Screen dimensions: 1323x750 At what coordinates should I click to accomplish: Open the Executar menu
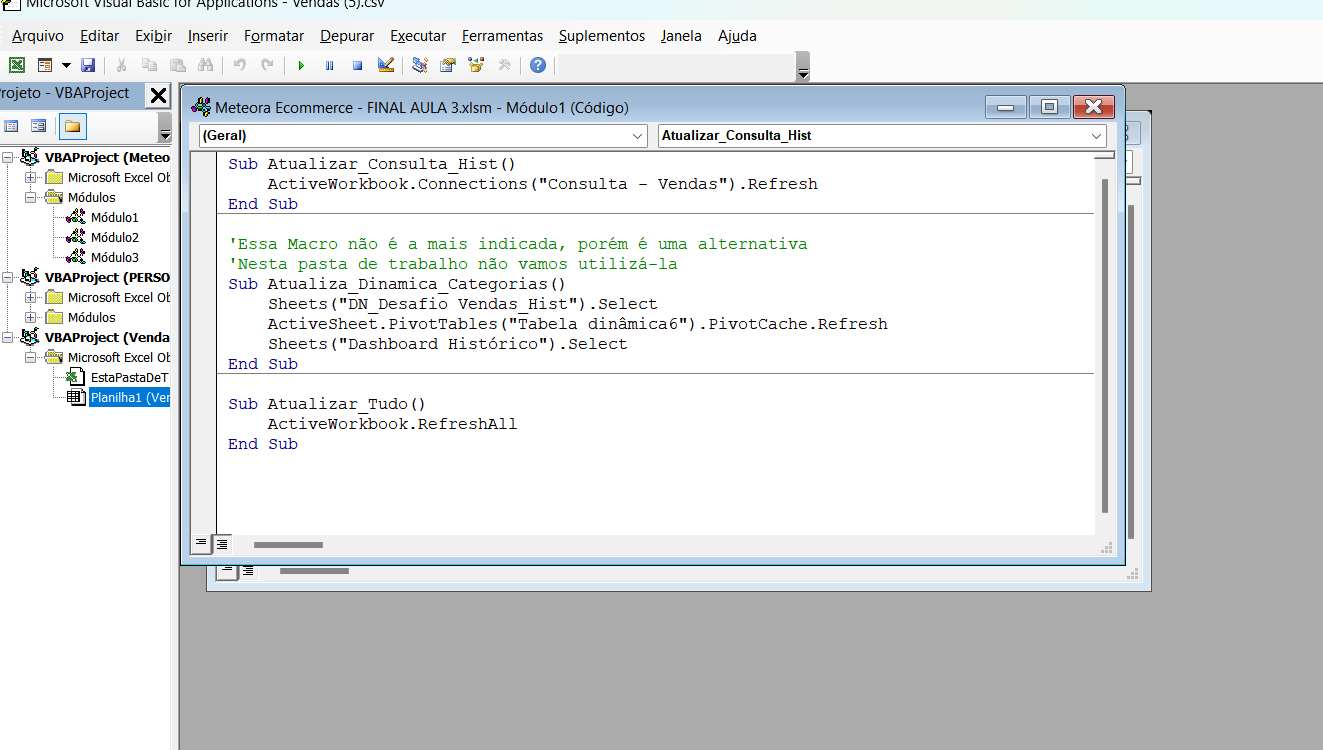coord(418,36)
